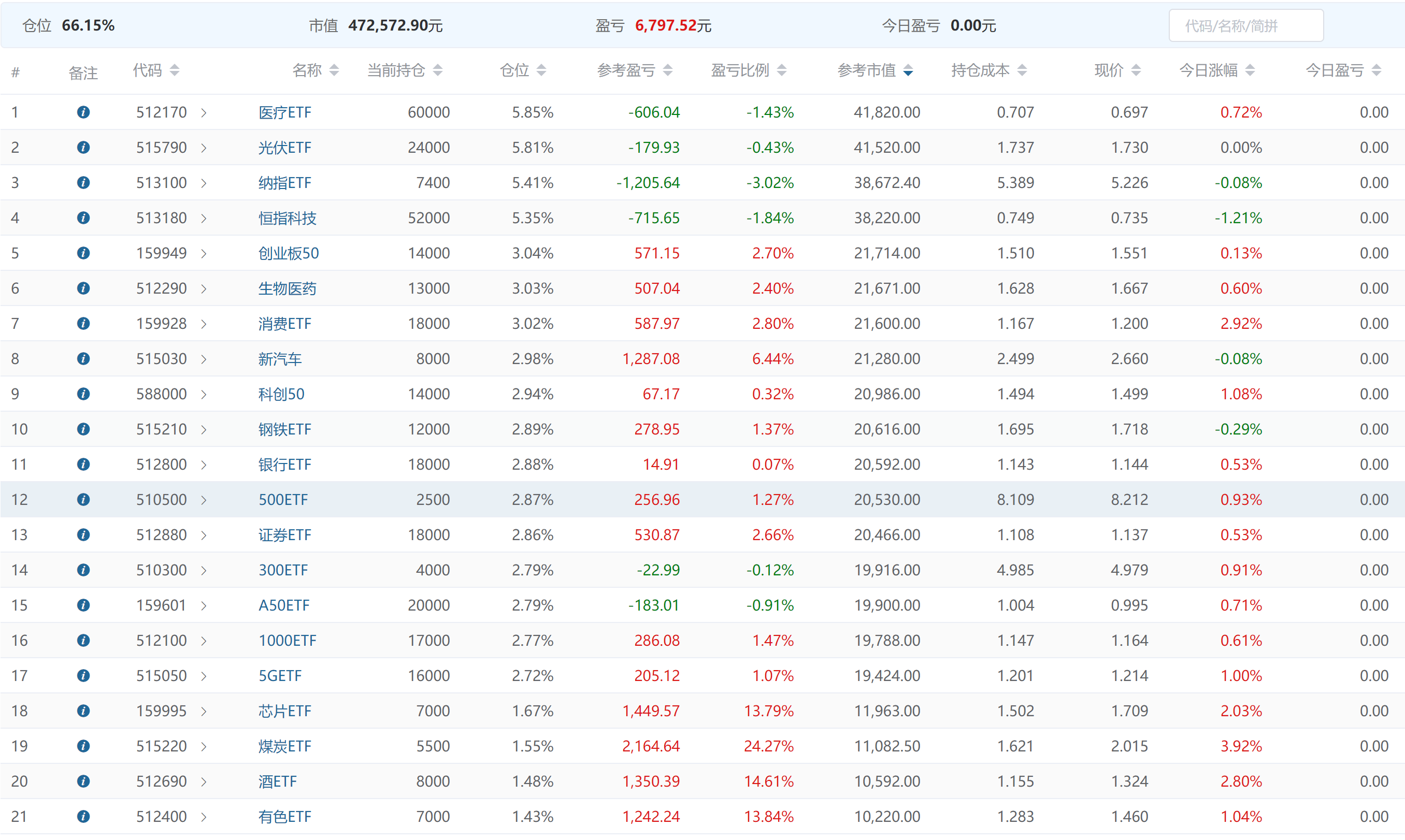1405x840 pixels.
Task: Click the info icon for 煤炭ETF
Action: click(83, 745)
